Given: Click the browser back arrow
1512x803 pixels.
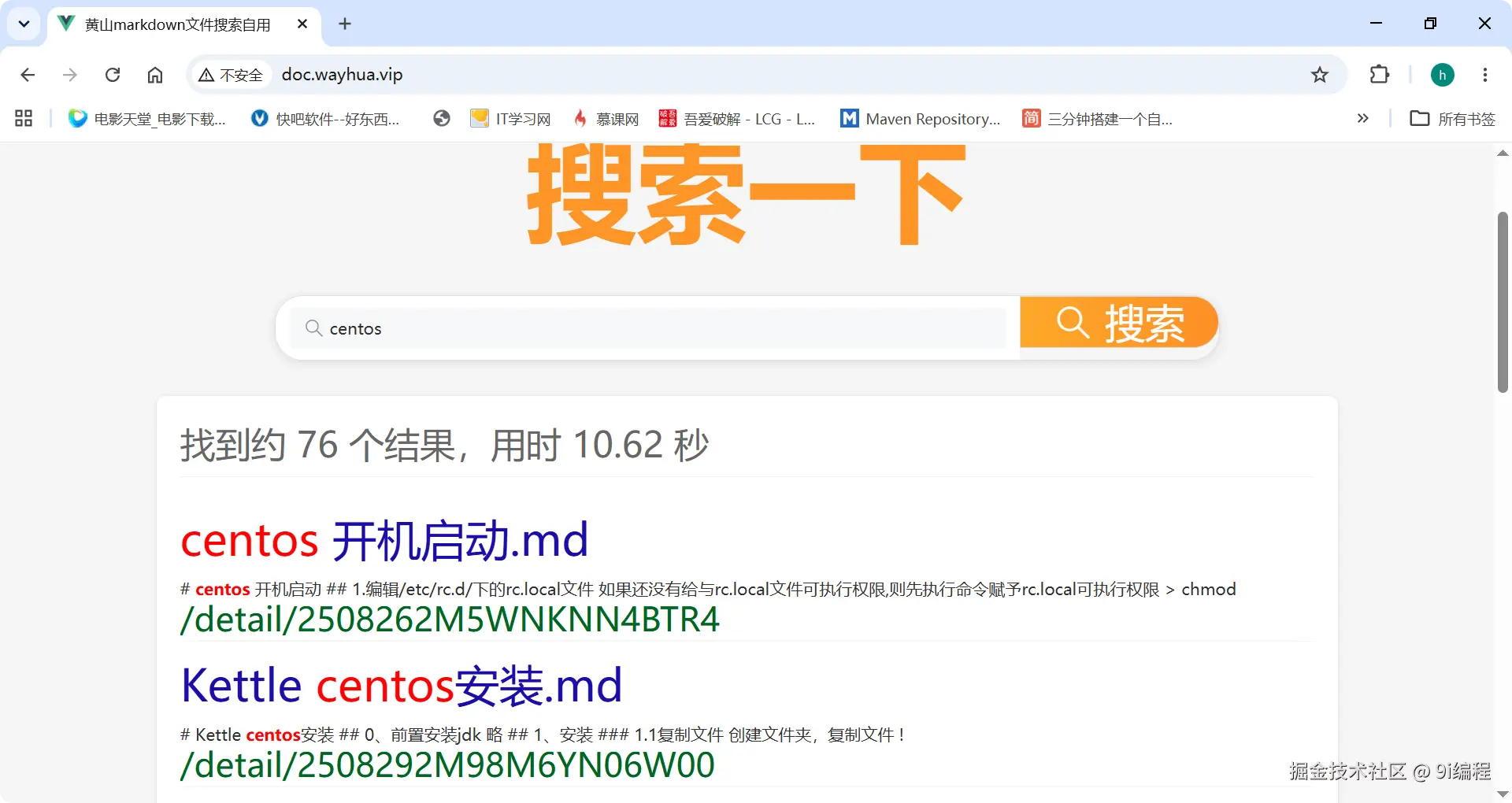Looking at the screenshot, I should 28,75.
